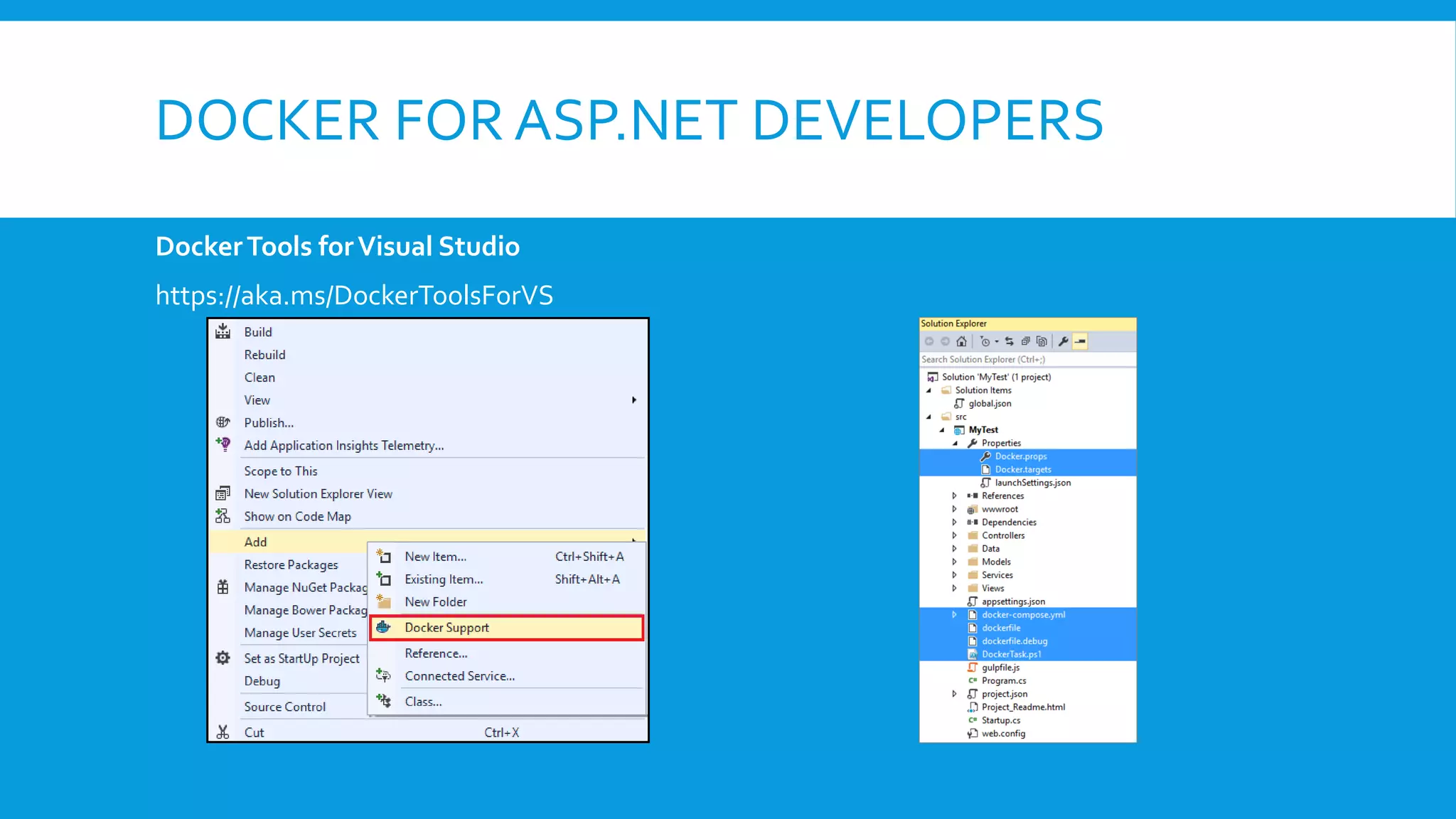The image size is (1456, 819).
Task: Click the Publish globe icon
Action: (223, 422)
